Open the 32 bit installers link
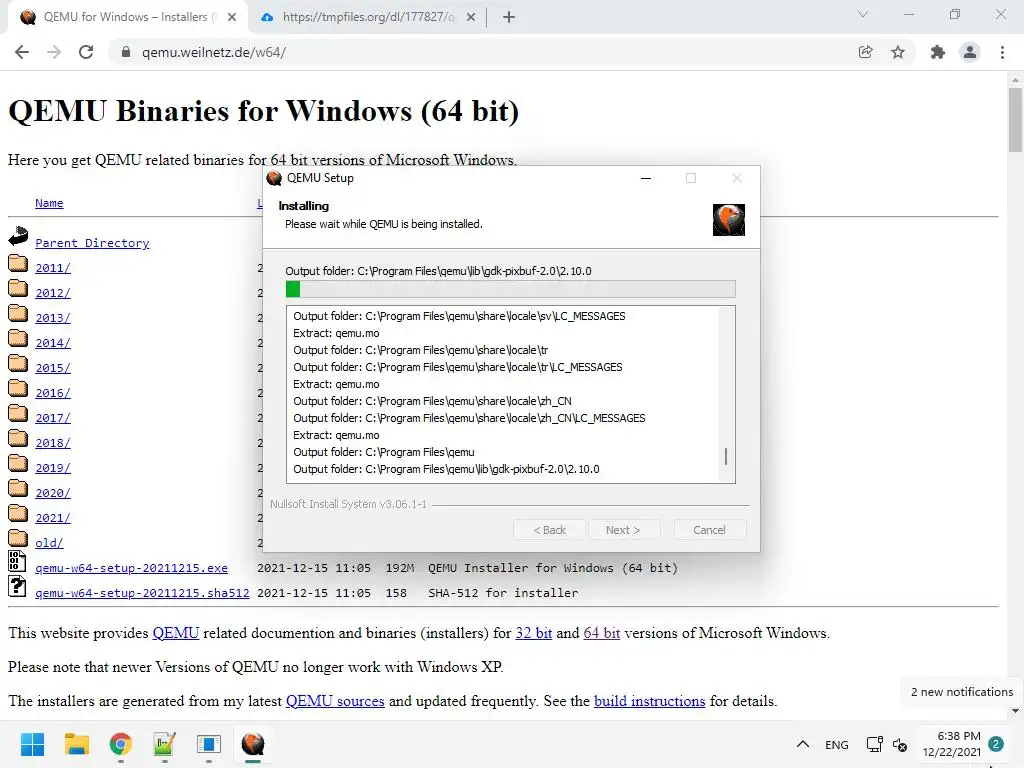 tap(534, 633)
